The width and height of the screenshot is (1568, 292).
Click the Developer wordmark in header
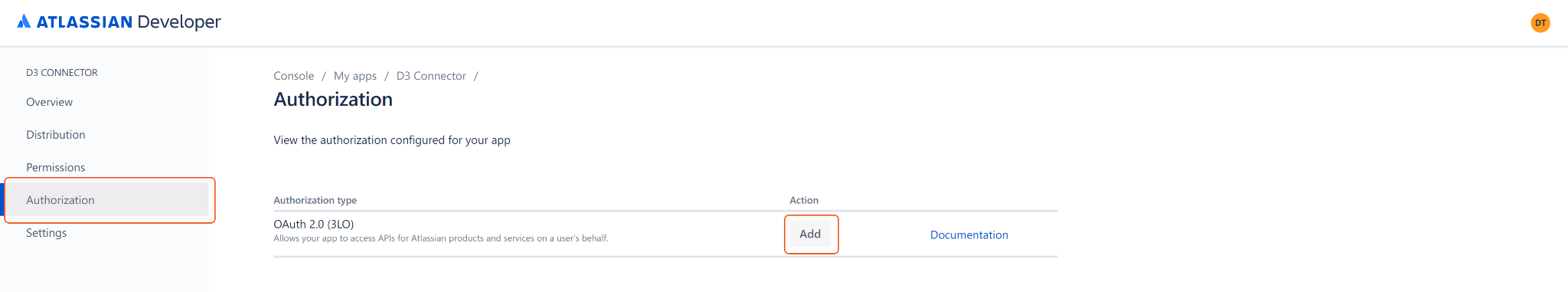[179, 22]
